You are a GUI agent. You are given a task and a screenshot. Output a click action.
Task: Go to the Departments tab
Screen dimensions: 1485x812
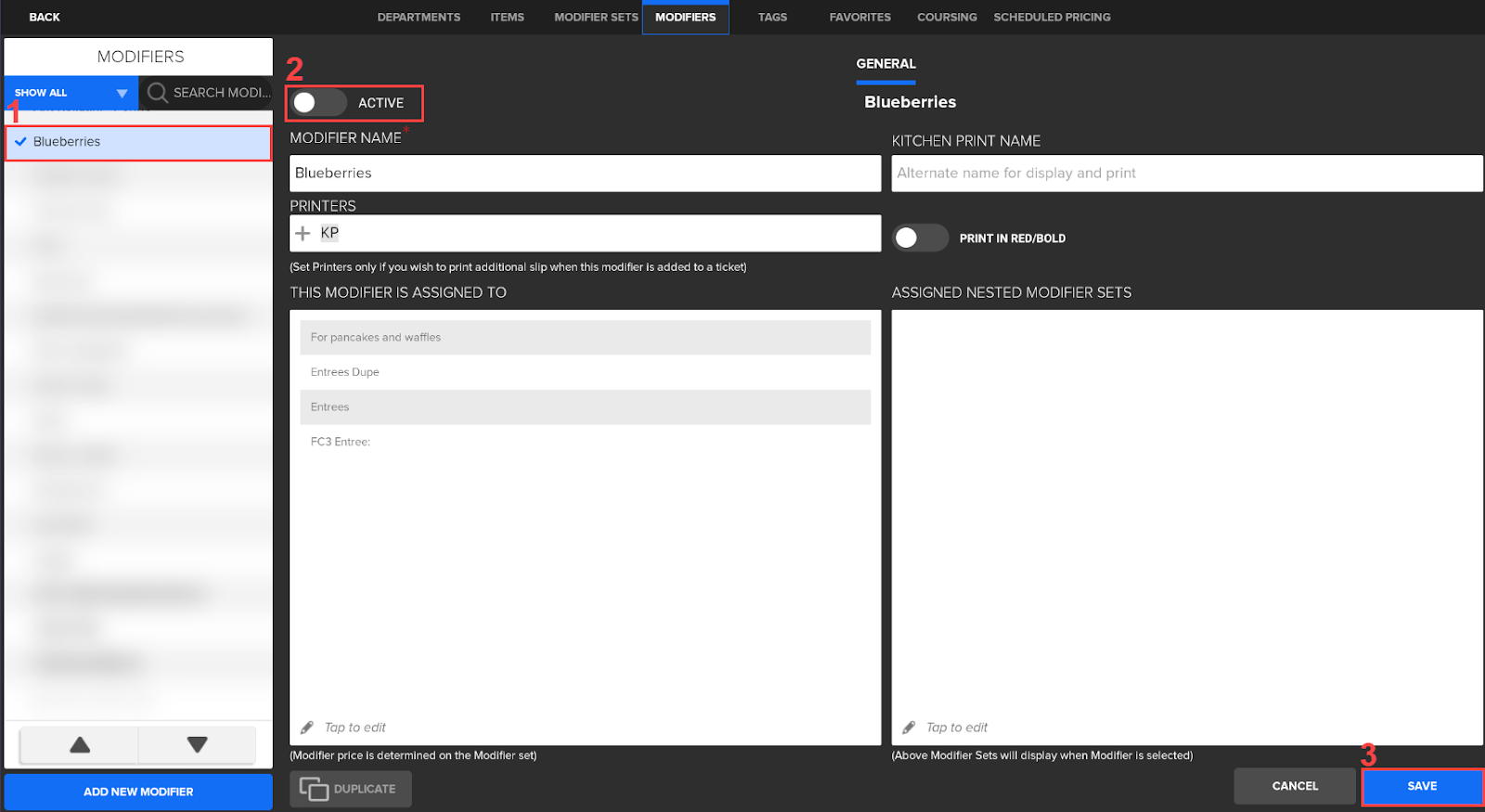tap(419, 18)
